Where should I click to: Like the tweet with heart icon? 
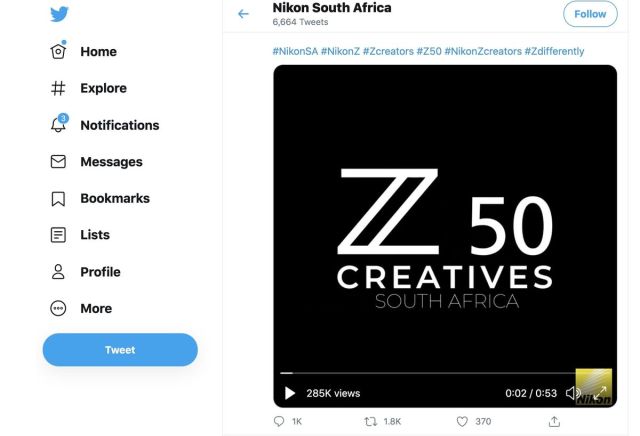[x=462, y=421]
